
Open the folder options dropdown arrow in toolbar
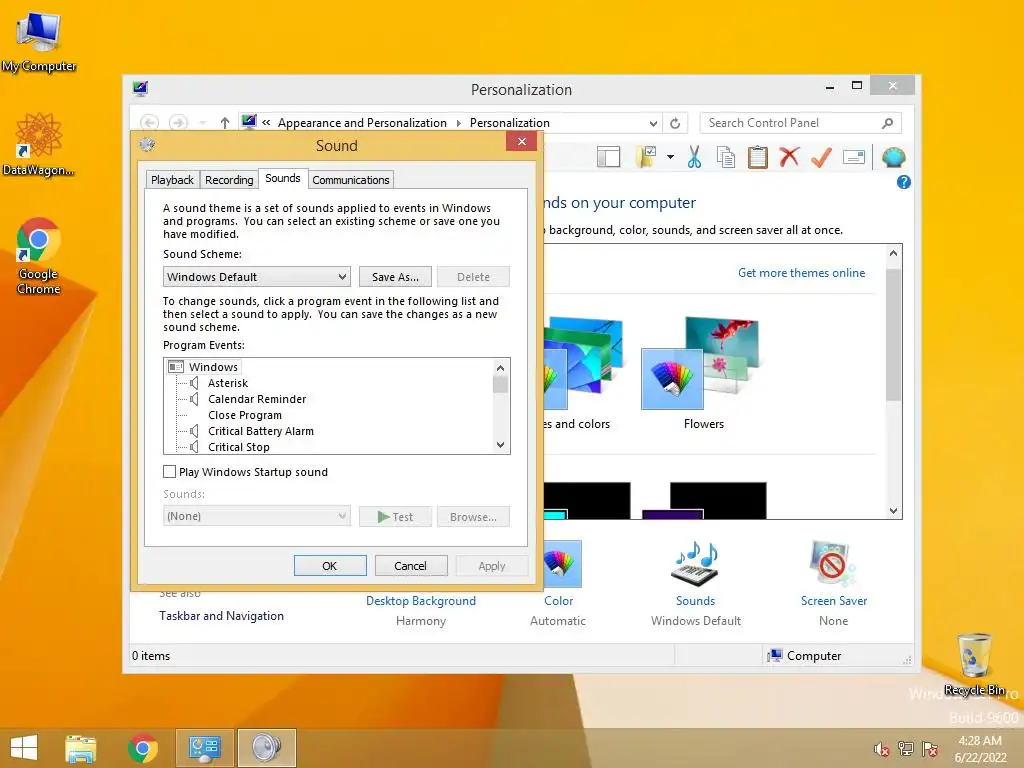[670, 157]
